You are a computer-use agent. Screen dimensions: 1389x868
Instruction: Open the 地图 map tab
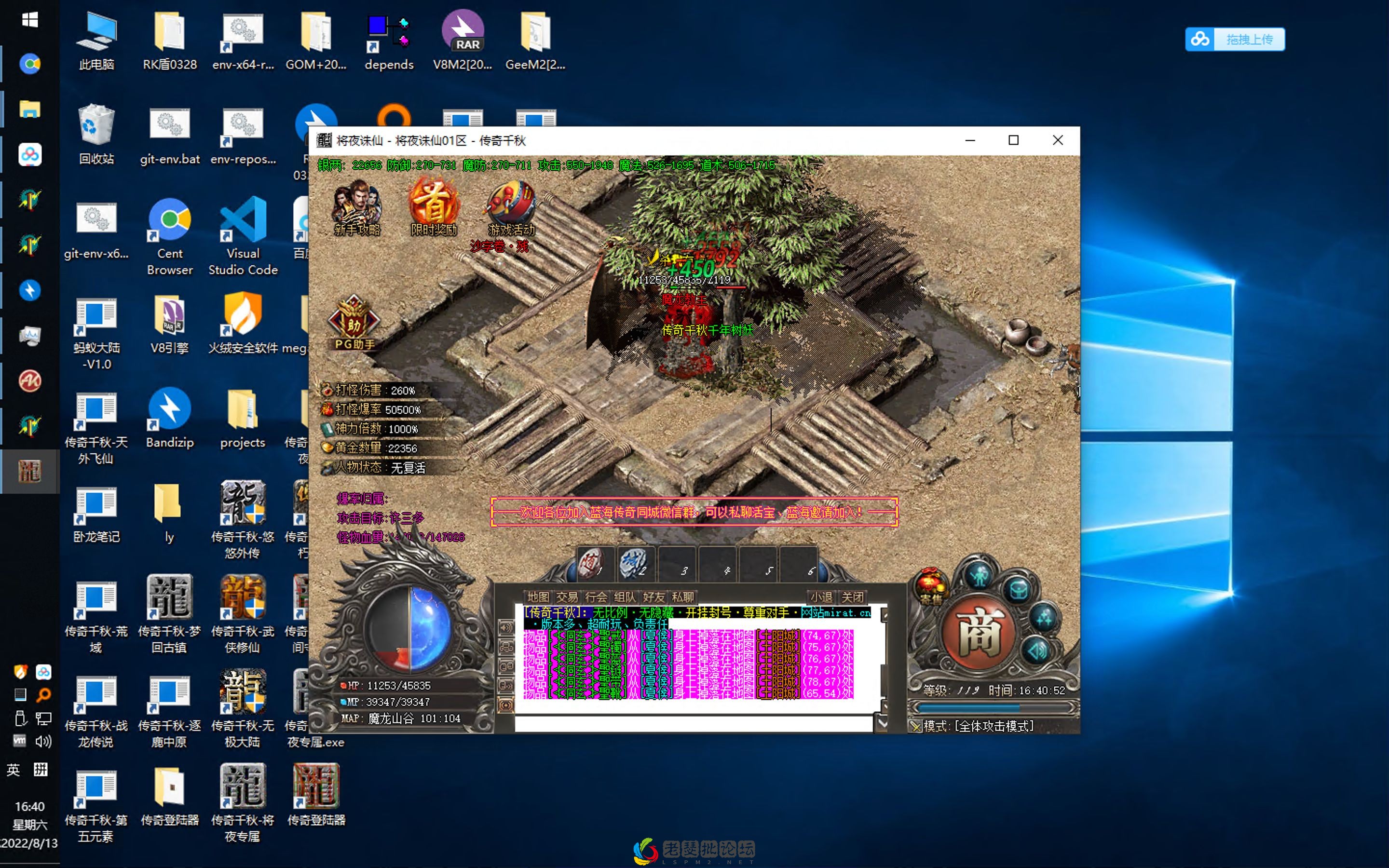(538, 597)
